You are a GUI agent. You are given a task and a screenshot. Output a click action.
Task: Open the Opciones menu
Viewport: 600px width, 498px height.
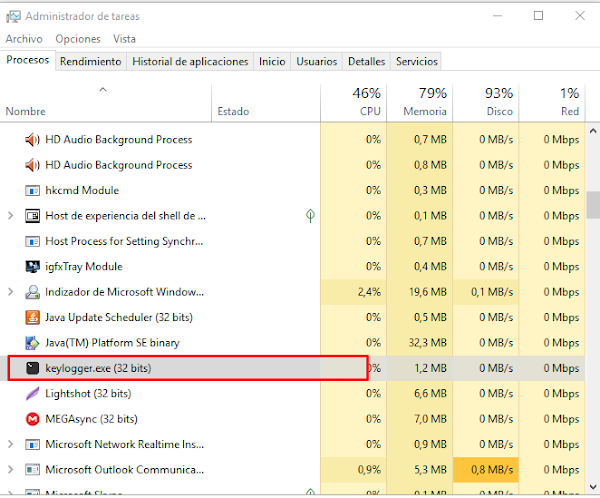tap(78, 39)
